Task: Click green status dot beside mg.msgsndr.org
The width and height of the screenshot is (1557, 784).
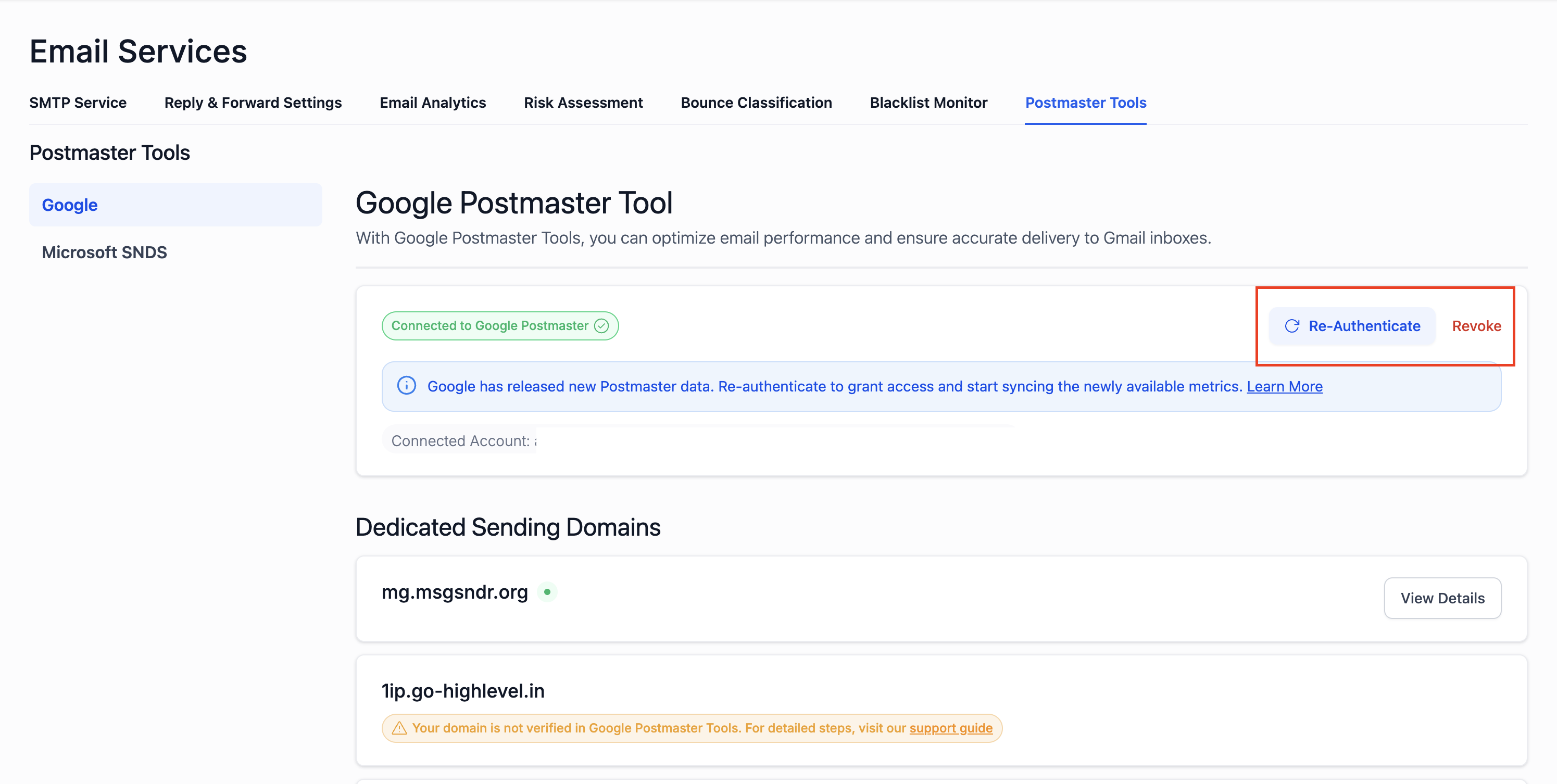Action: [x=547, y=592]
